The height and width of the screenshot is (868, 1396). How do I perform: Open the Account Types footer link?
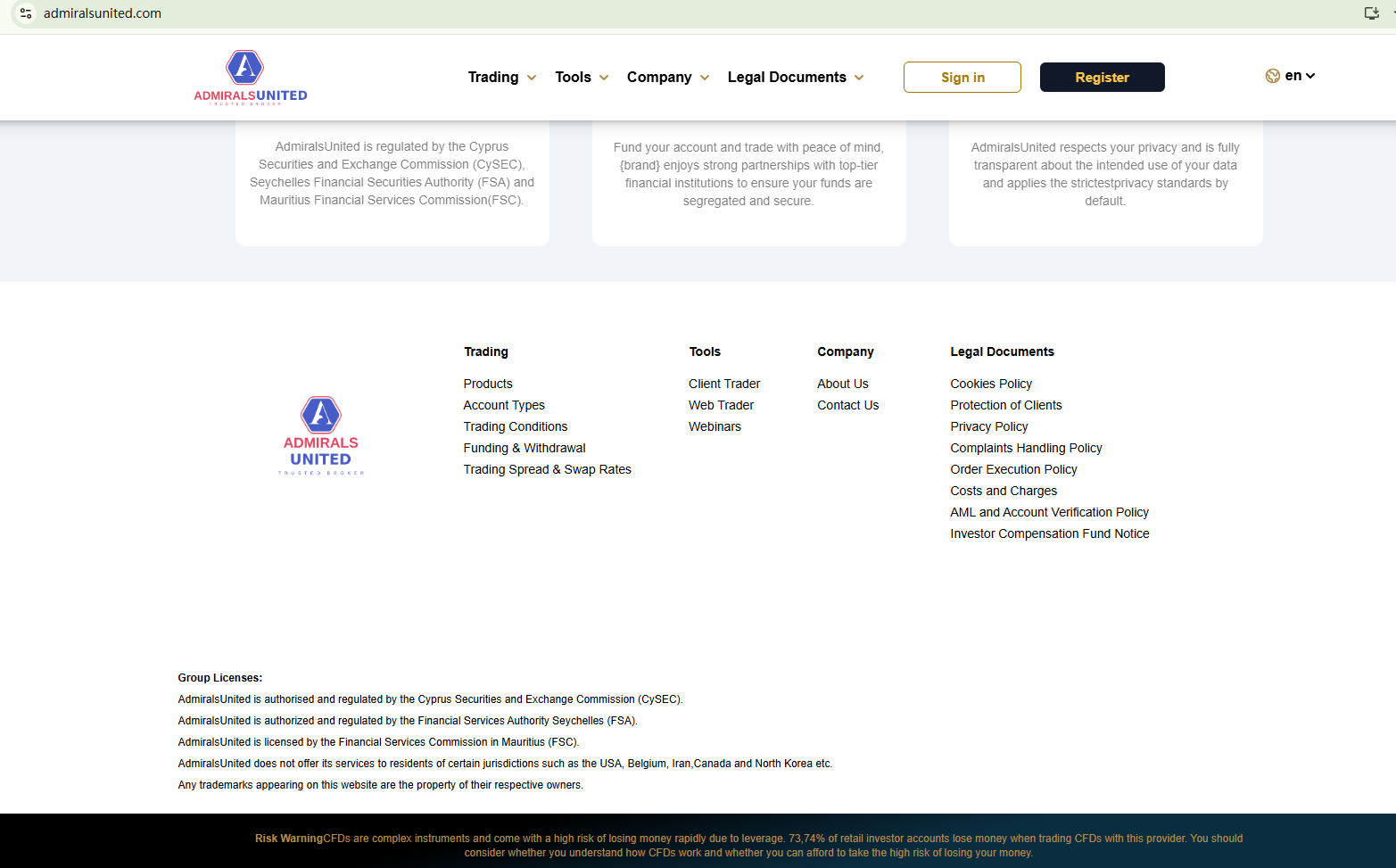coord(504,405)
